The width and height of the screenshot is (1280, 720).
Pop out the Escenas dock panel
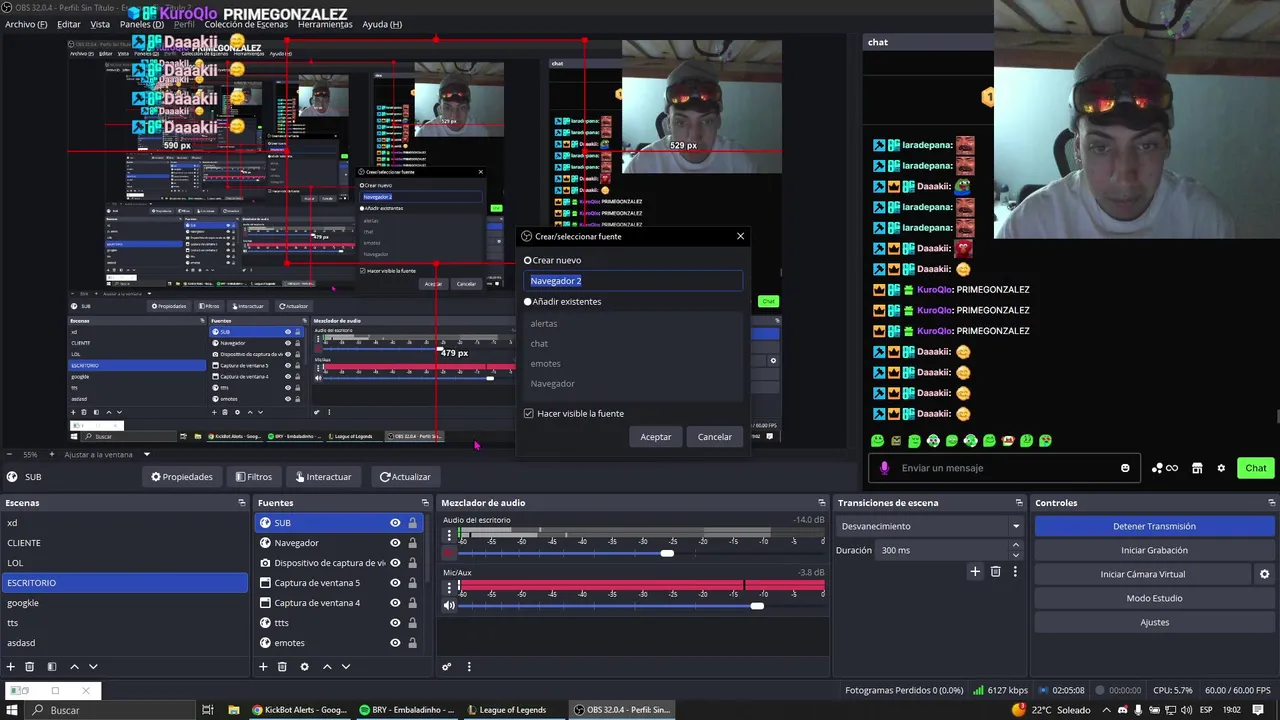coord(241,503)
